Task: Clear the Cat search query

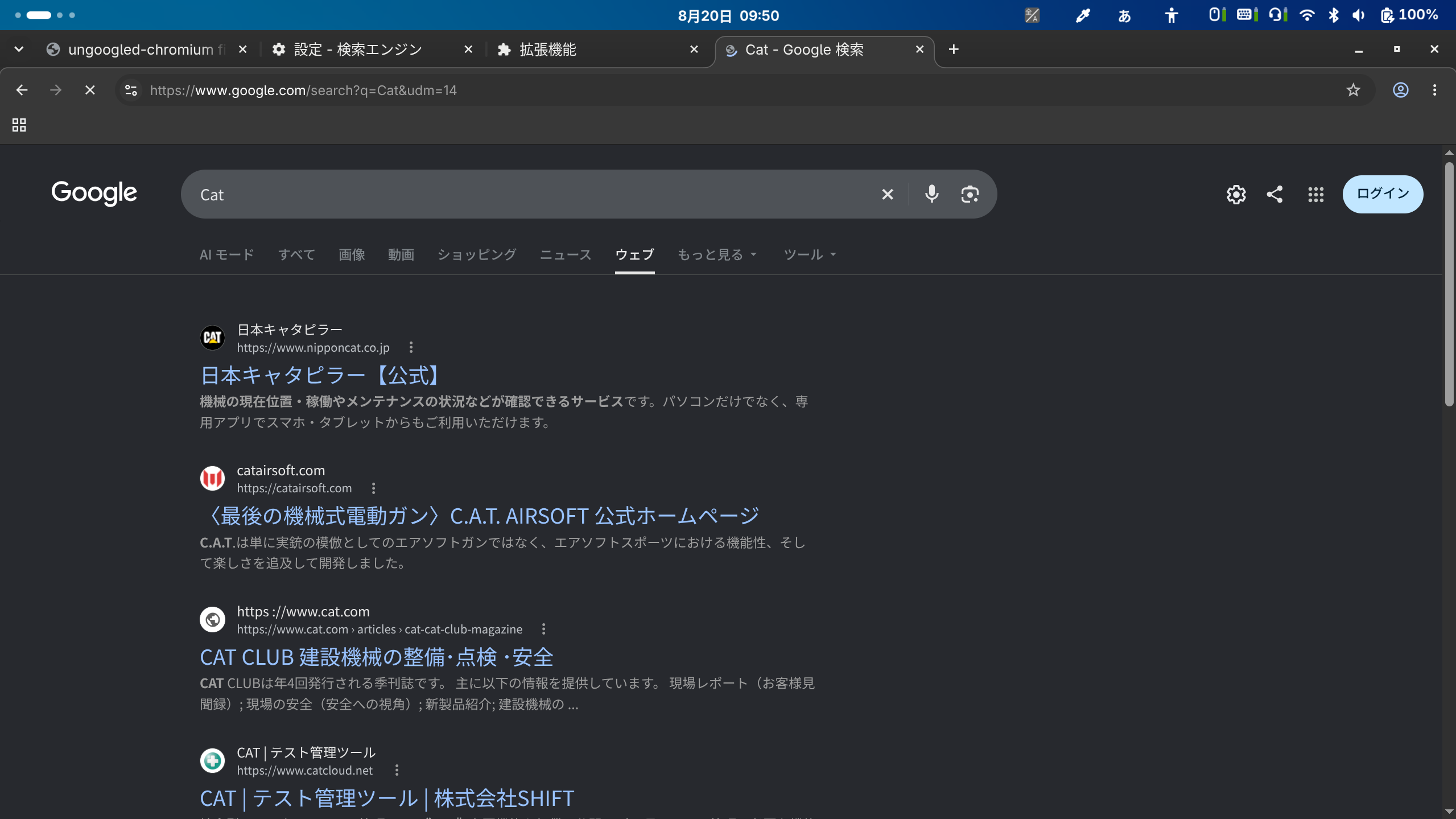Action: pos(887,195)
